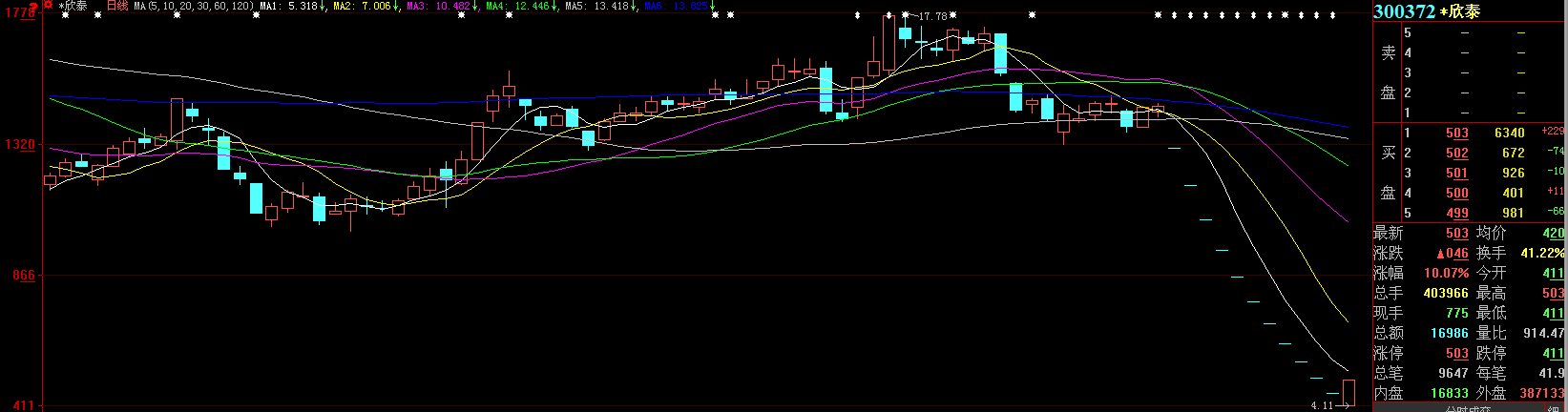1568x412 pixels.
Task: Click the 4.11 lowest price label
Action: click(x=1321, y=406)
